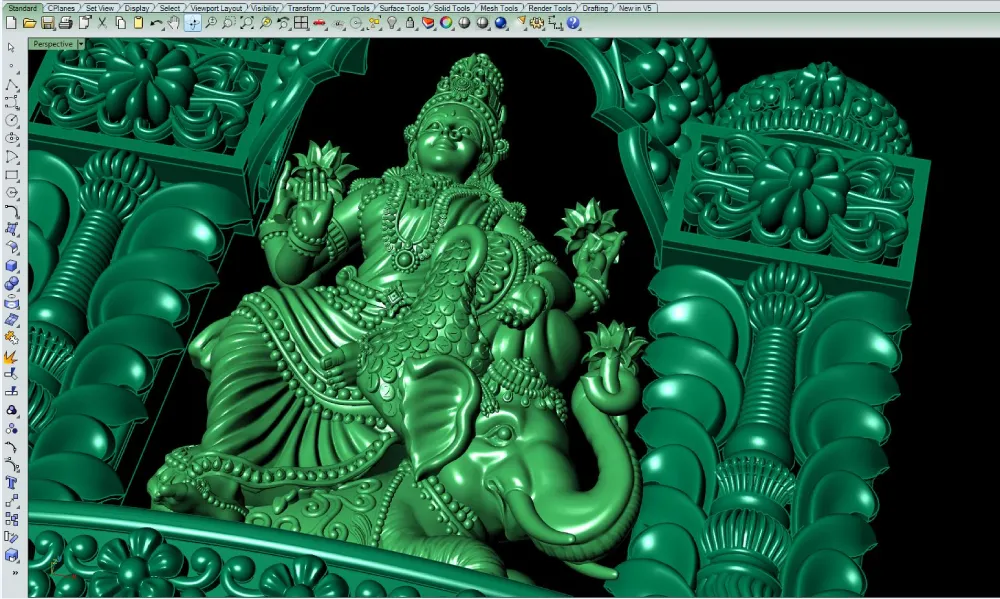This screenshot has width=1000, height=599.
Task: Switch to the Visibility tab
Action: pos(265,8)
